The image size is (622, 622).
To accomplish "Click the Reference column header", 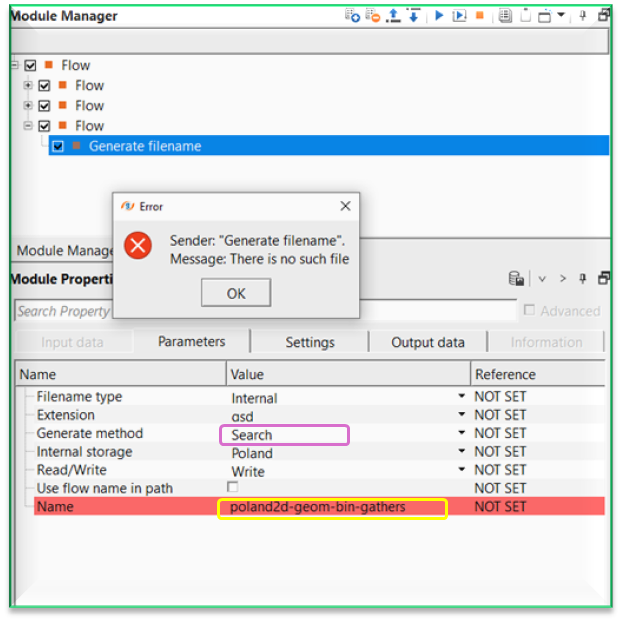I will (x=538, y=374).
